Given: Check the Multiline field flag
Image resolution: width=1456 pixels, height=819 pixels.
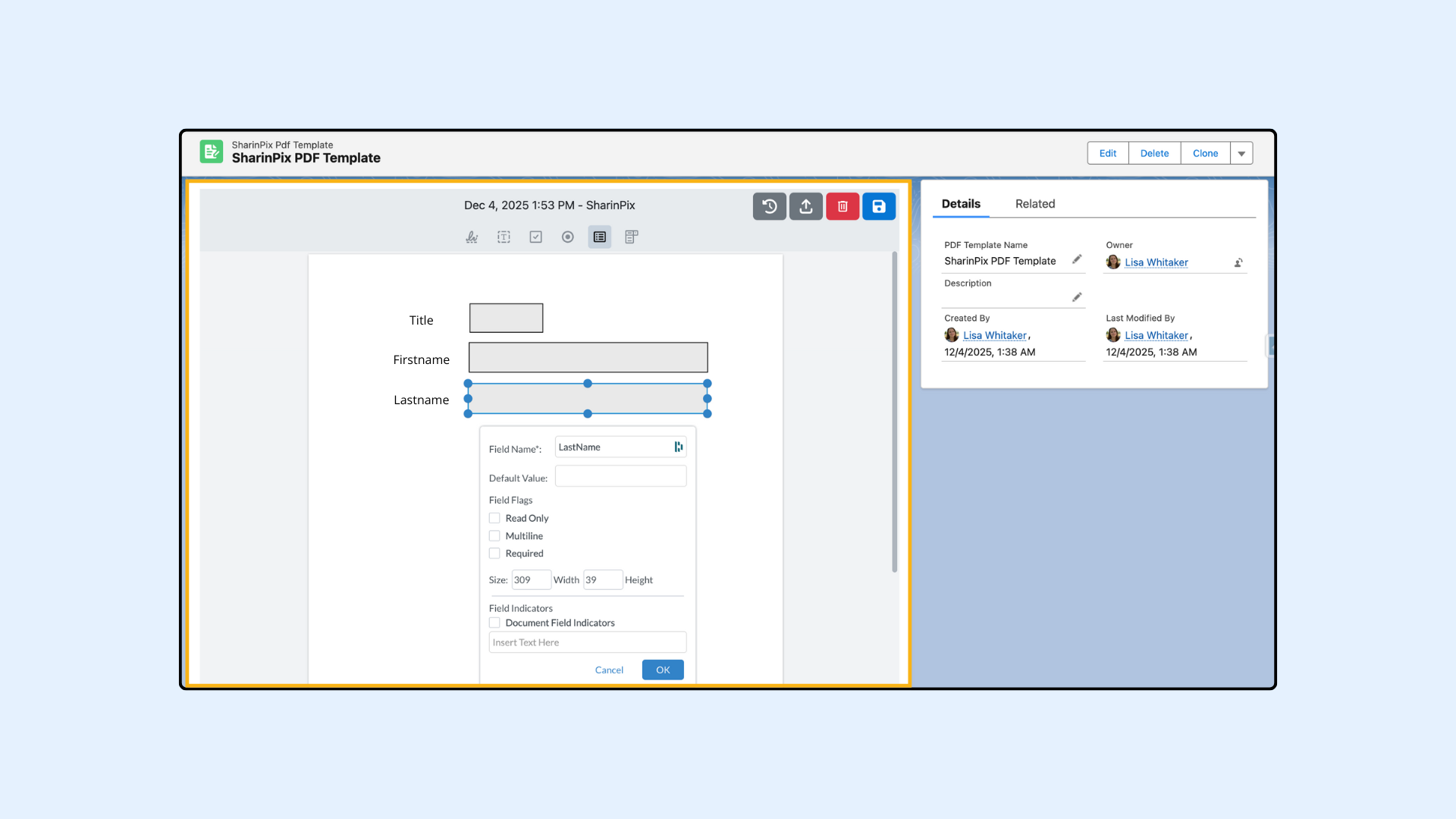Looking at the screenshot, I should point(494,536).
